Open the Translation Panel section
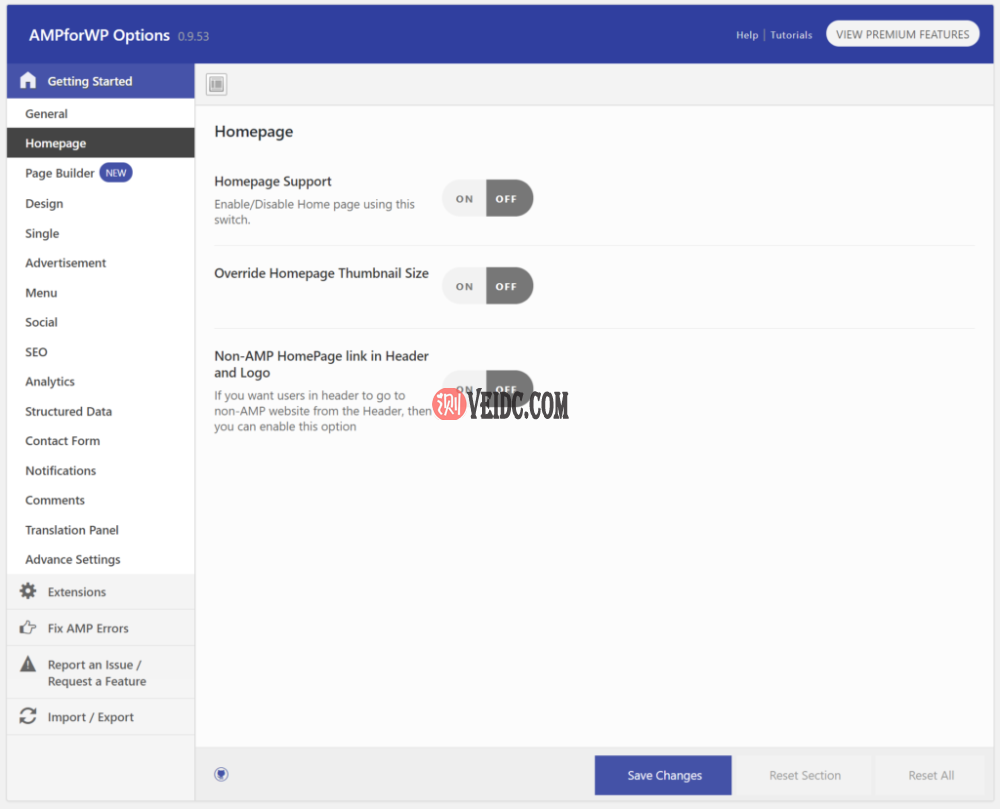This screenshot has width=1000, height=809. click(101, 530)
